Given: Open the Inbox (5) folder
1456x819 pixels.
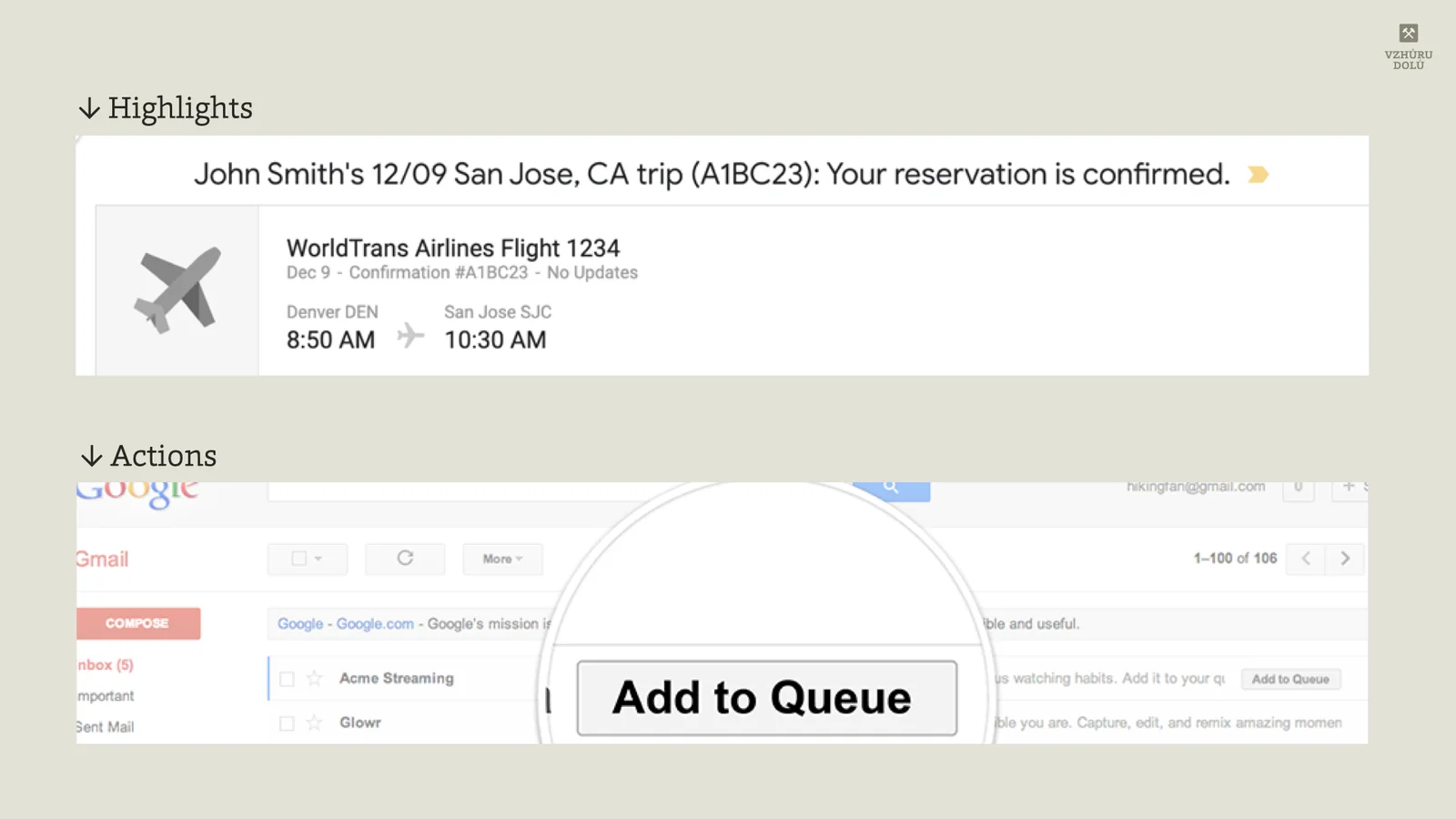Looking at the screenshot, I should coord(103,664).
